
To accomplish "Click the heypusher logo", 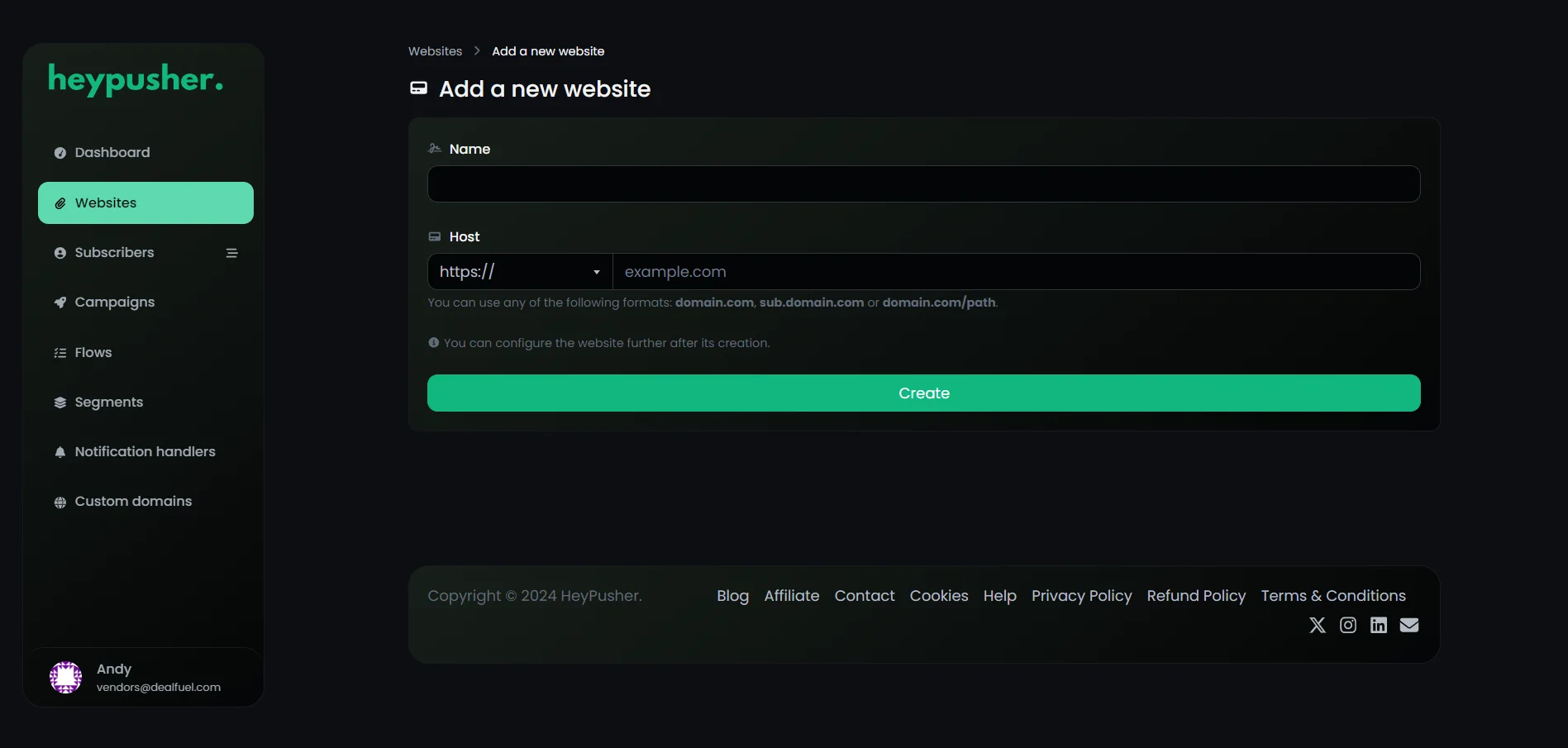I will (x=136, y=80).
